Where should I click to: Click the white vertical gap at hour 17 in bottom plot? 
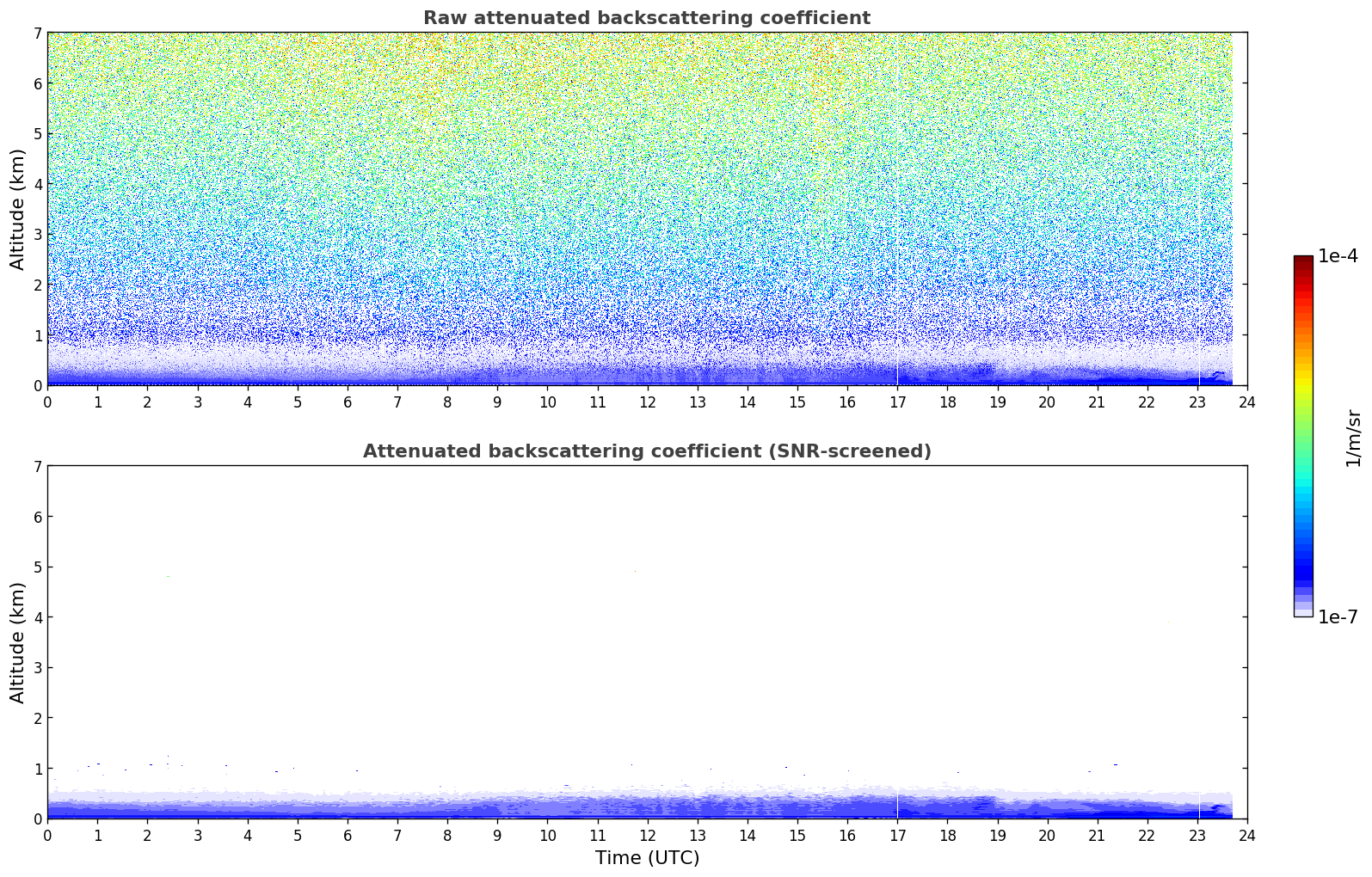tap(897, 806)
